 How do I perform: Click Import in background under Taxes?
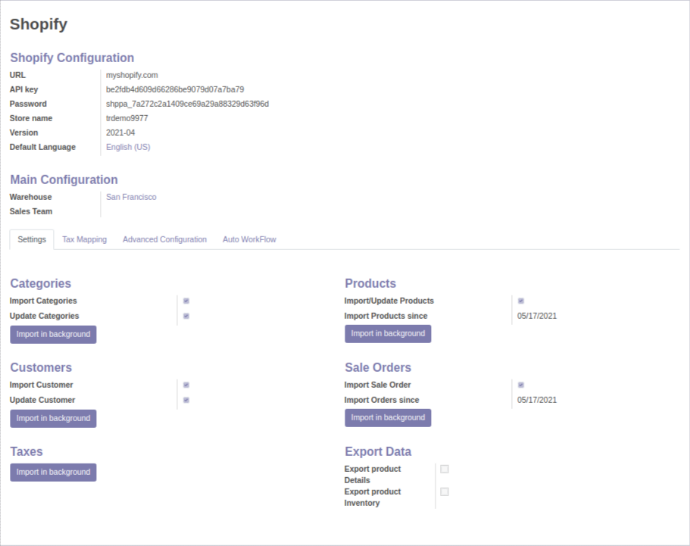(x=53, y=472)
